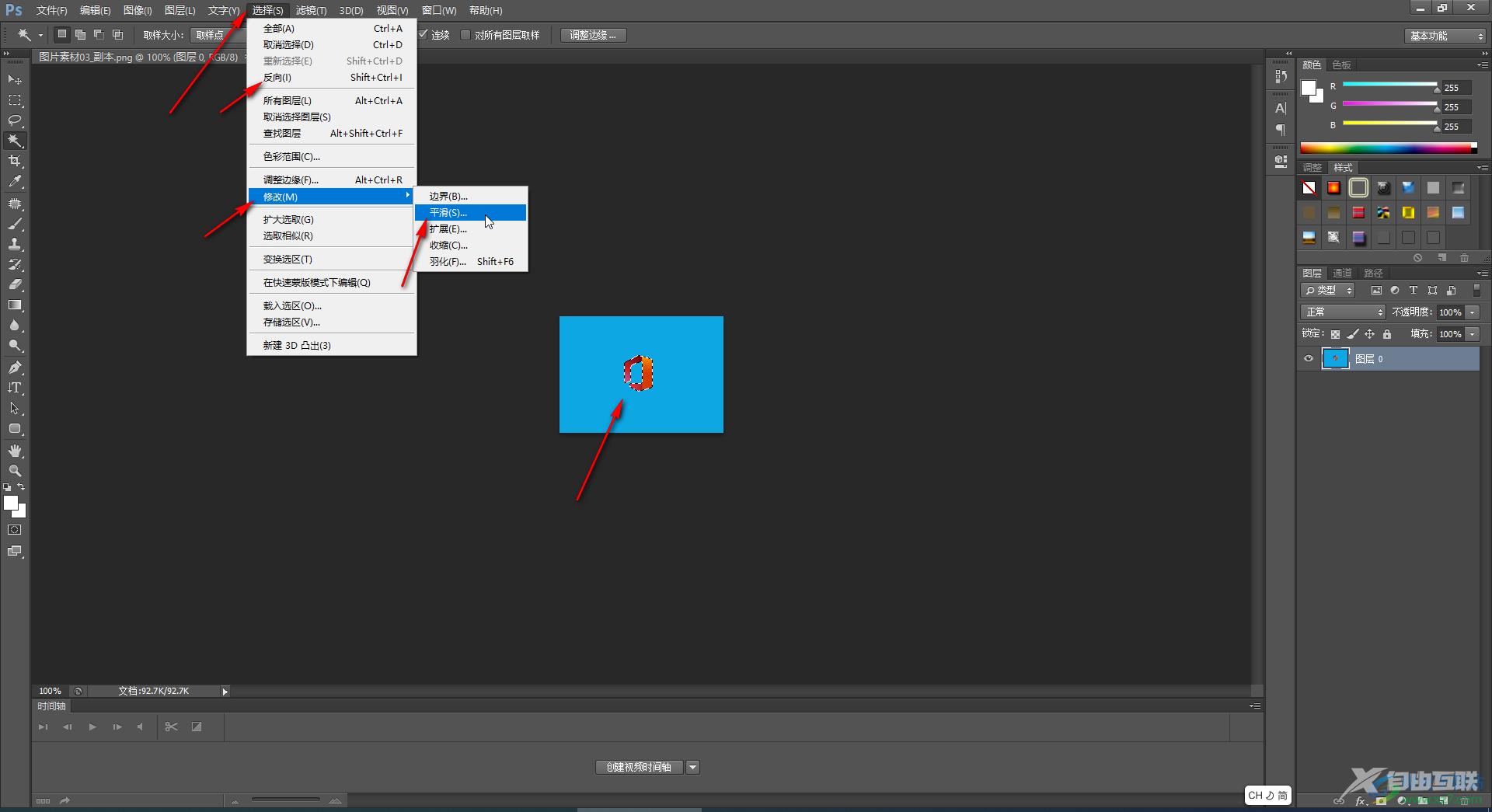Click the 图层 0 layer thumbnail

pos(1335,358)
